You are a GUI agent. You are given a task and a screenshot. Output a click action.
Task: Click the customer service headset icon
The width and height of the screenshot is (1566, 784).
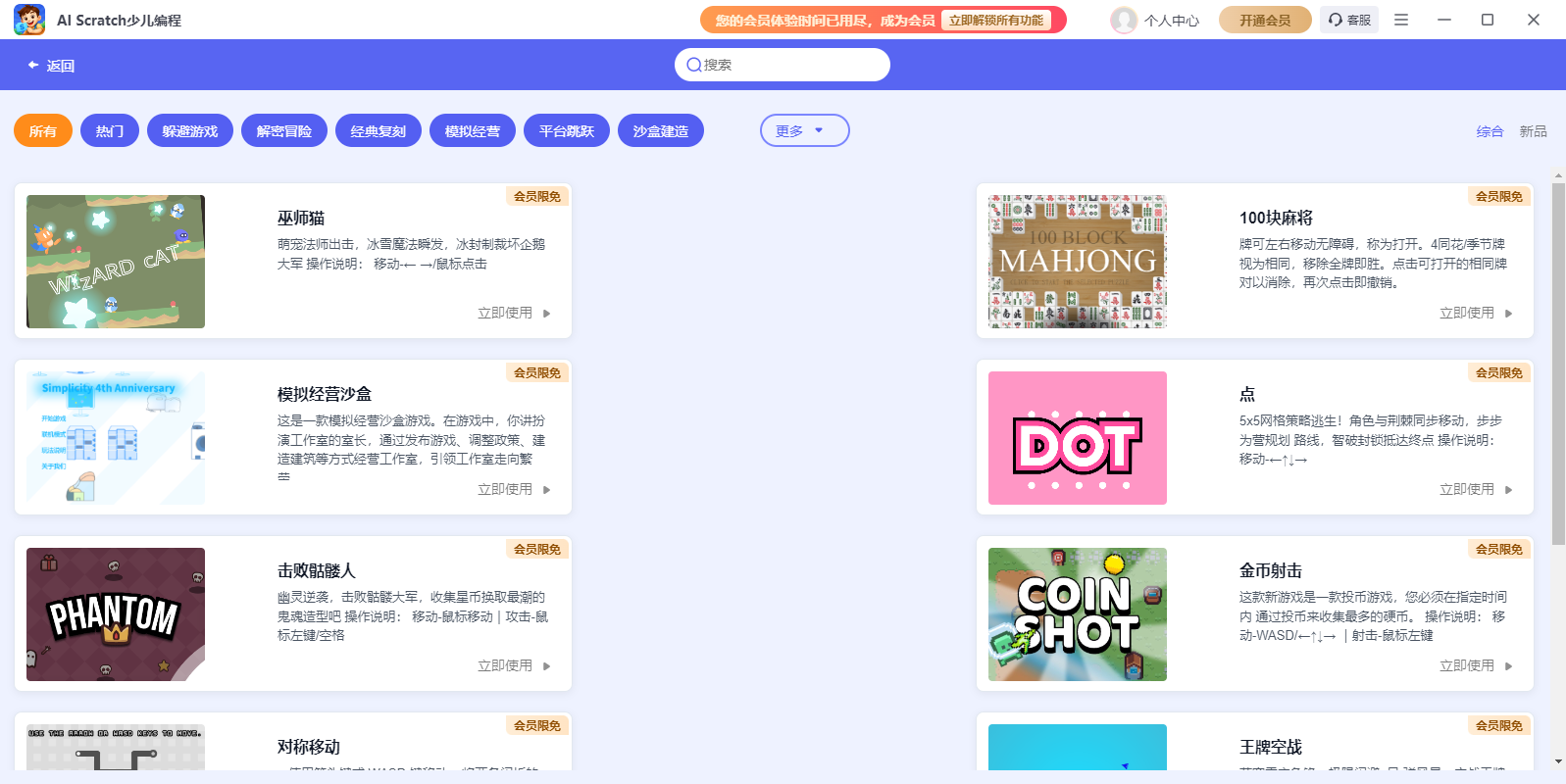pyautogui.click(x=1336, y=20)
